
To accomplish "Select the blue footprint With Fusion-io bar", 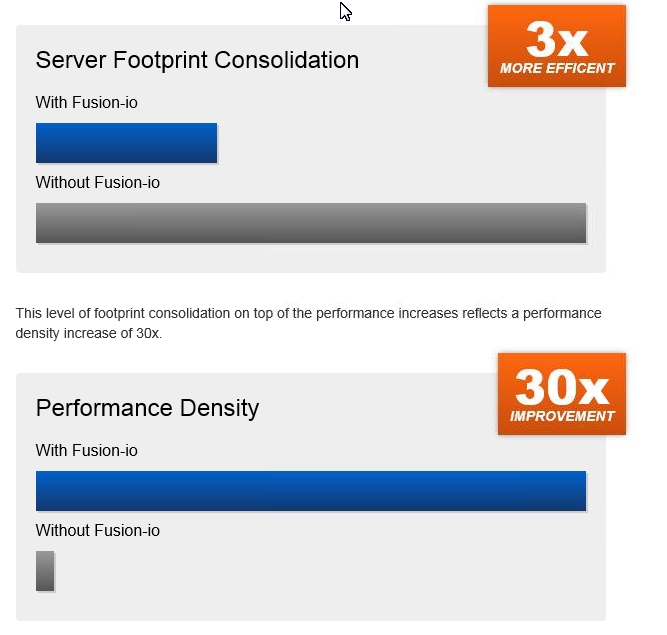I will click(x=126, y=143).
